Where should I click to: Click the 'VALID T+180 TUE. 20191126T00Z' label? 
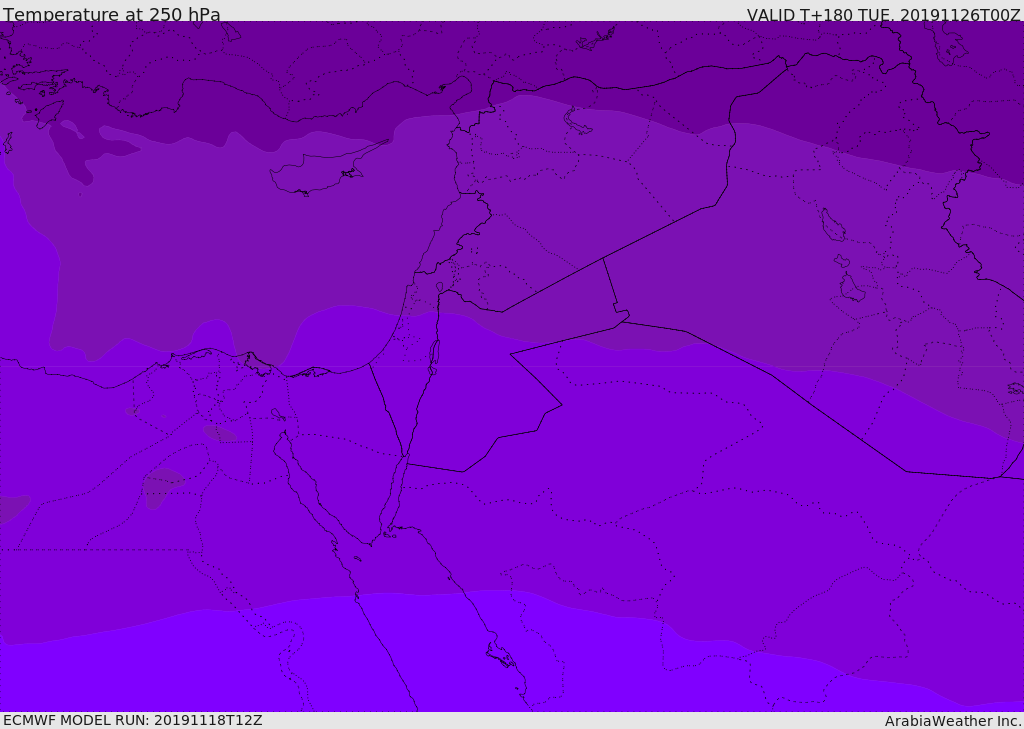point(884,15)
